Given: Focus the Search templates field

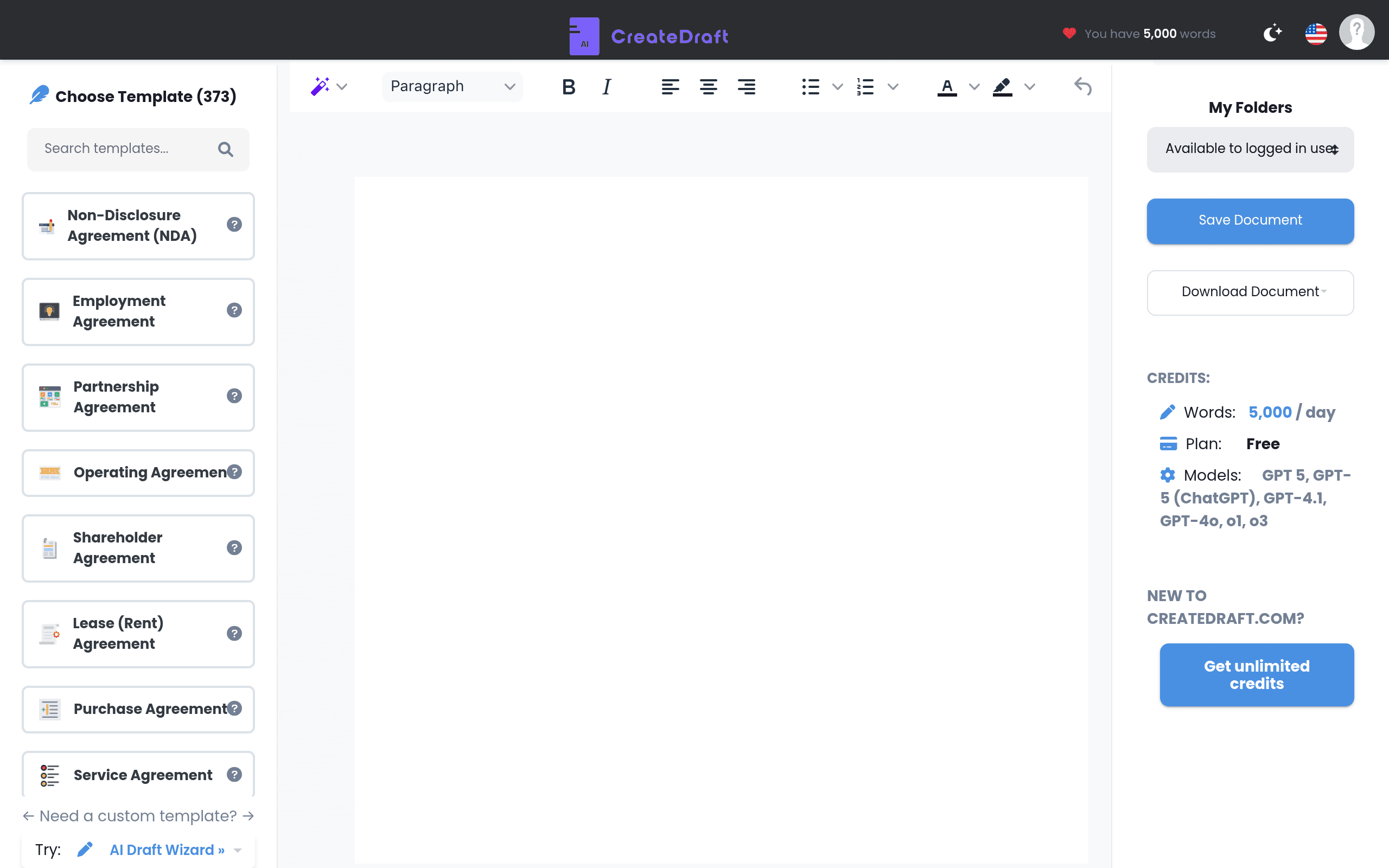Looking at the screenshot, I should pyautogui.click(x=138, y=149).
